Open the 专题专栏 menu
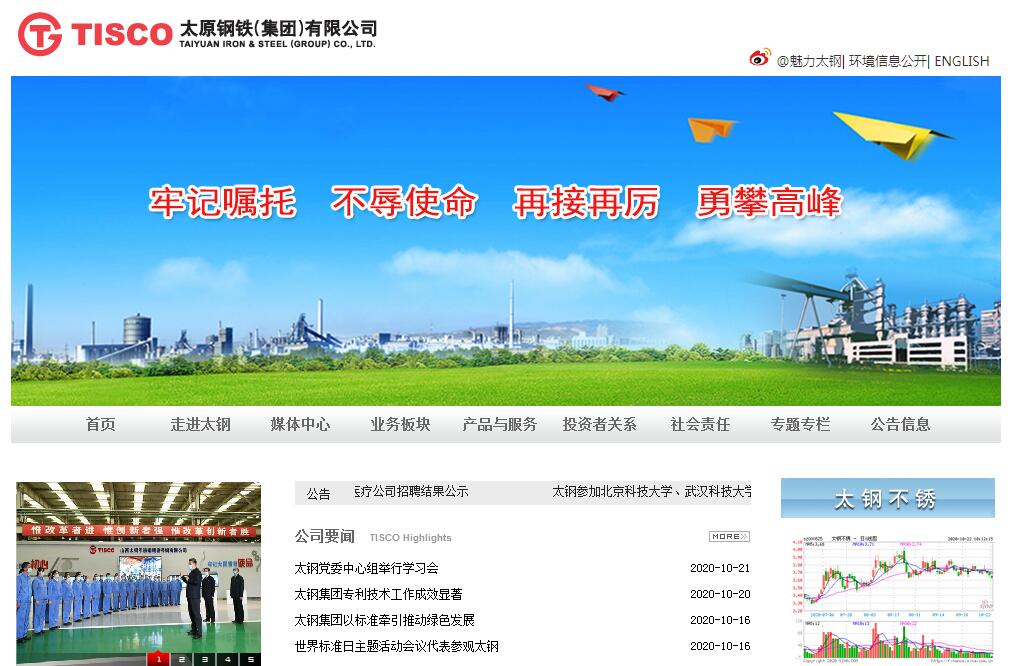The height and width of the screenshot is (666, 1012). coord(800,424)
